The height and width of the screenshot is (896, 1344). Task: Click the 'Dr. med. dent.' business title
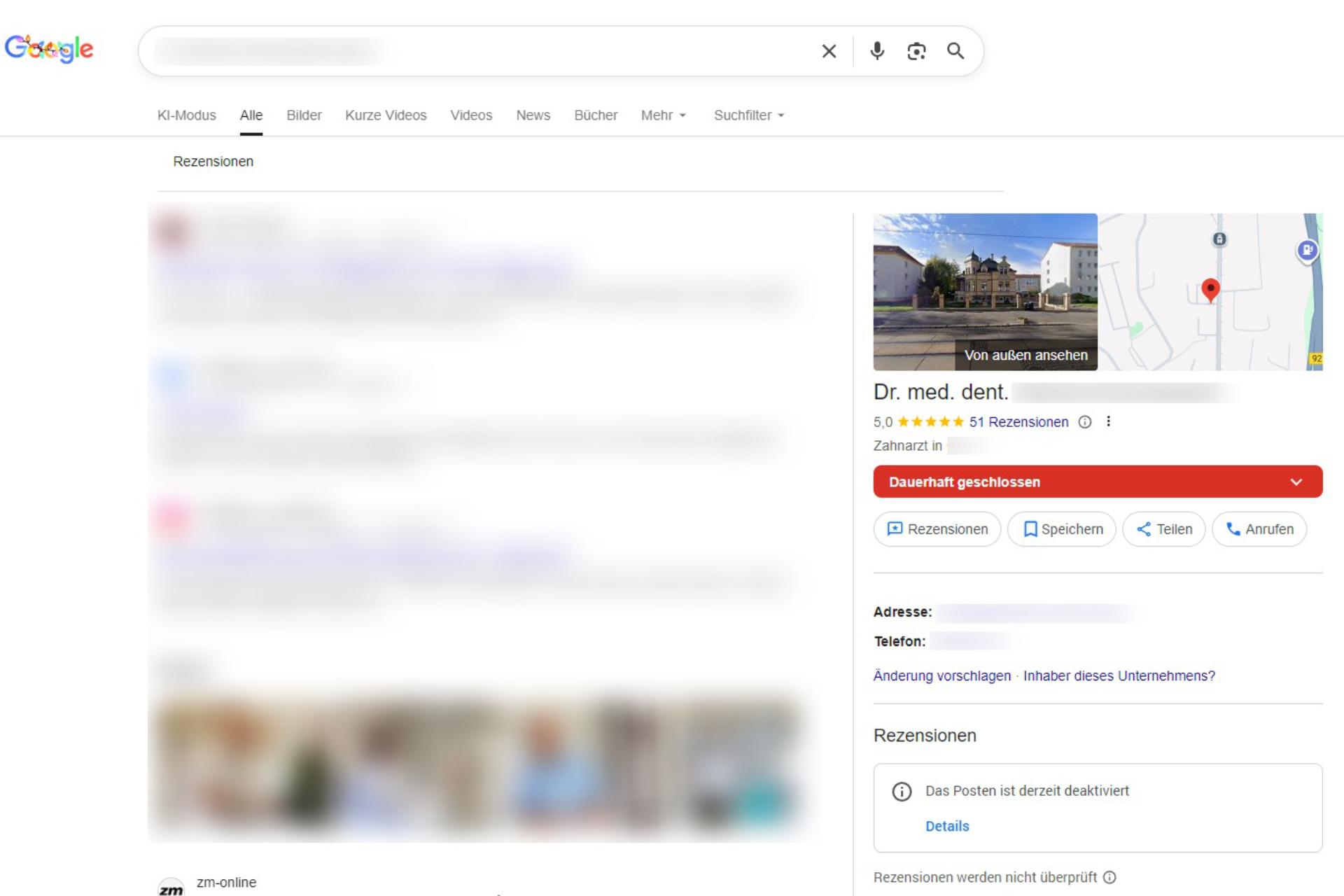(941, 392)
